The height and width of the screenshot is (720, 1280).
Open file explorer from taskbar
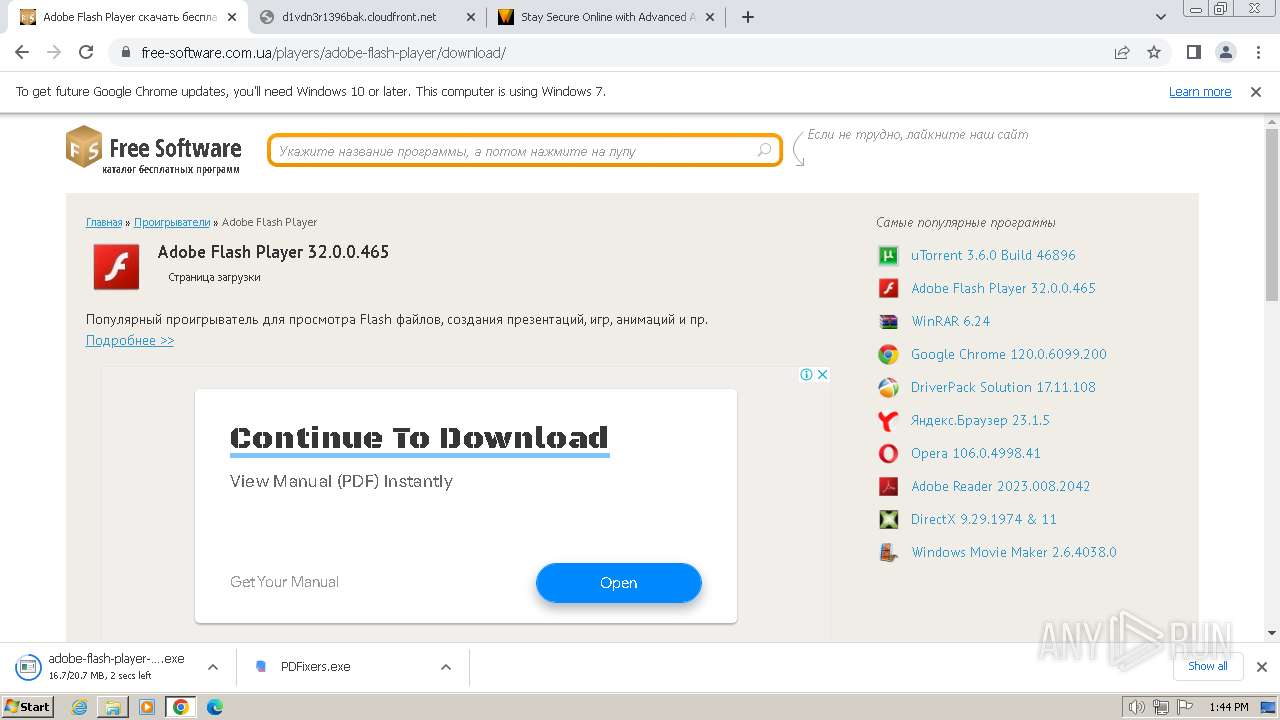[x=113, y=707]
